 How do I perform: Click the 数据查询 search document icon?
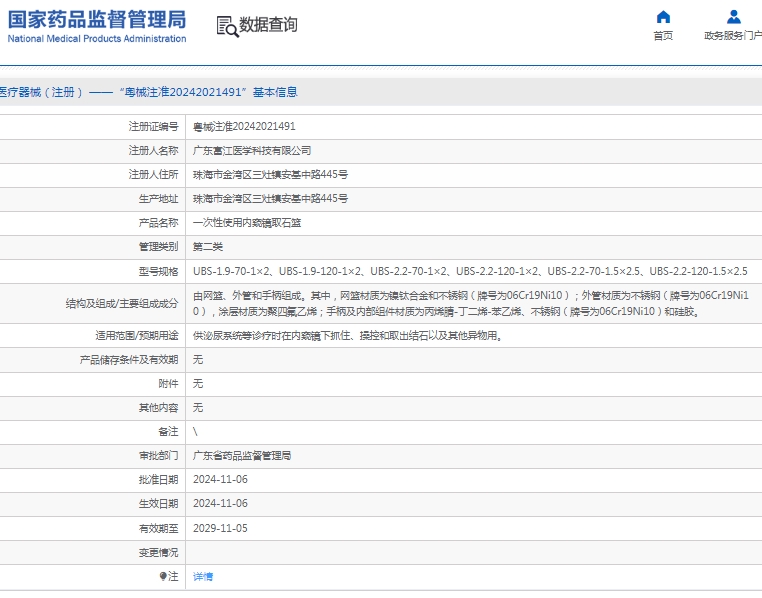coord(227,26)
